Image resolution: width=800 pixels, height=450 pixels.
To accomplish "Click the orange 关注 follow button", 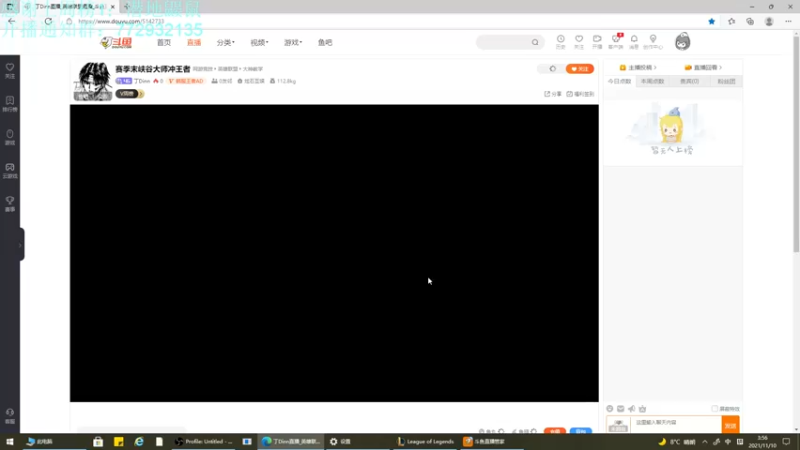I will tap(580, 69).
